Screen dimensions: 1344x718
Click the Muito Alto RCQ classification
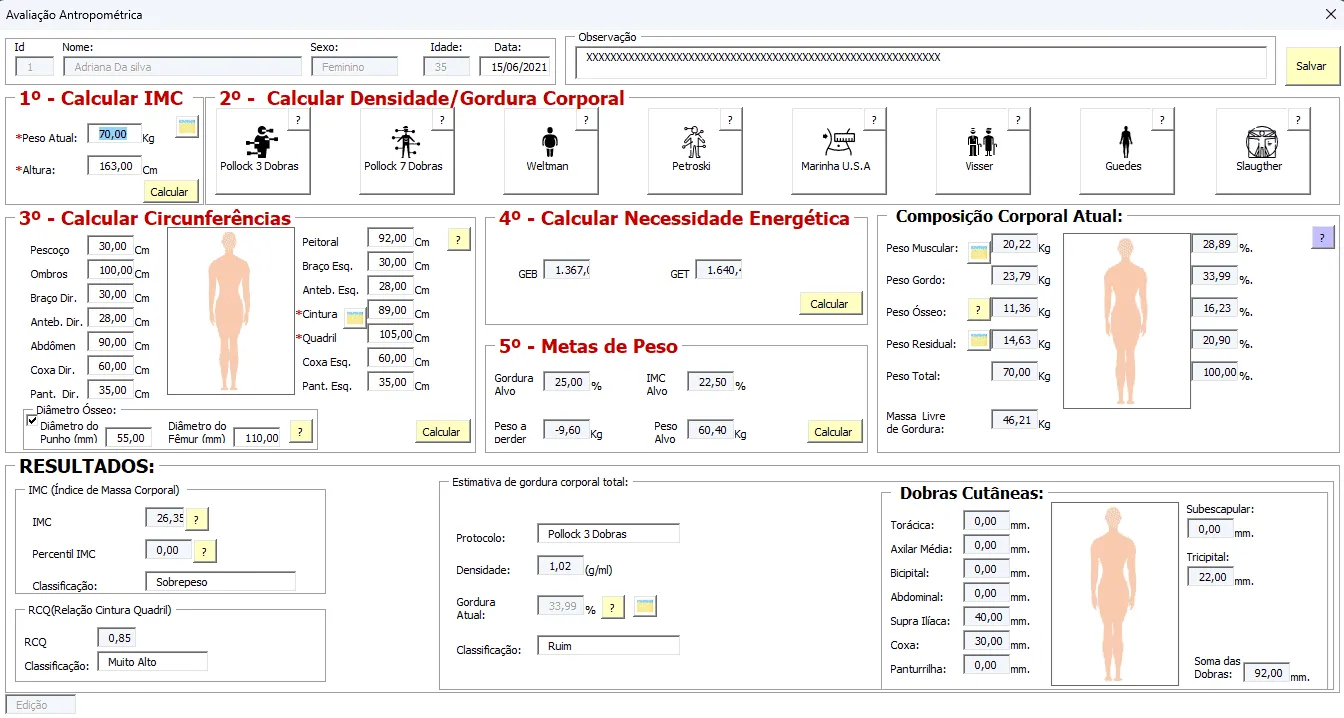pos(132,662)
